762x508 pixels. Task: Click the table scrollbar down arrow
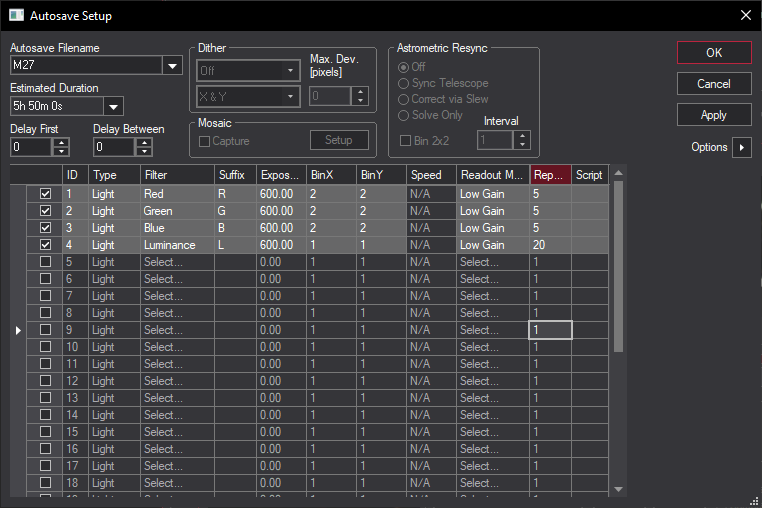pyautogui.click(x=618, y=488)
